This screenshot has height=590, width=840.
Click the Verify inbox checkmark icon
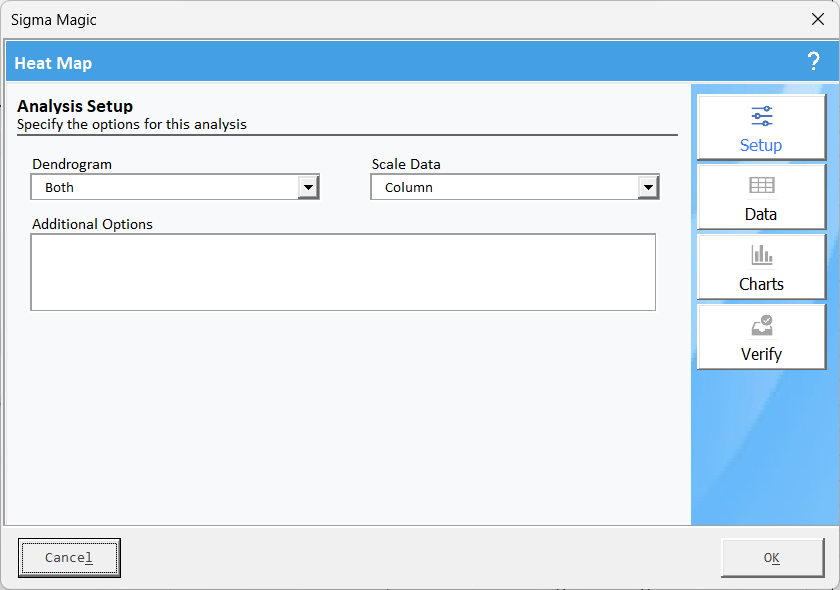[761, 325]
